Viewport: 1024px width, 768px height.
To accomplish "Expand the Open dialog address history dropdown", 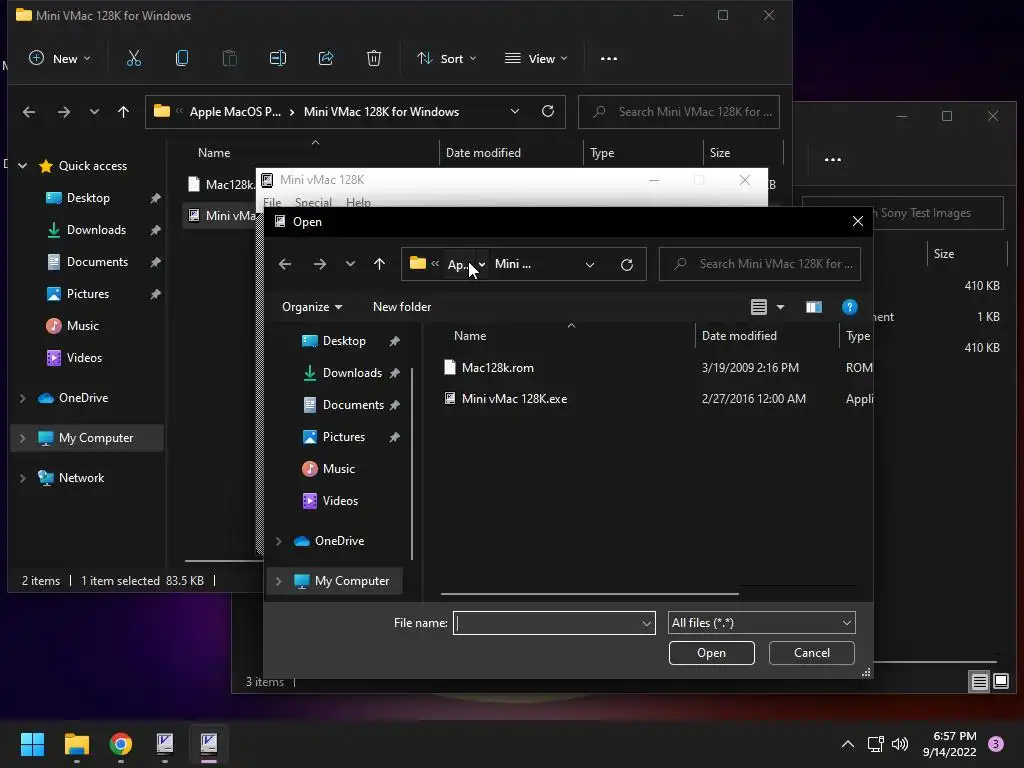I will [590, 264].
